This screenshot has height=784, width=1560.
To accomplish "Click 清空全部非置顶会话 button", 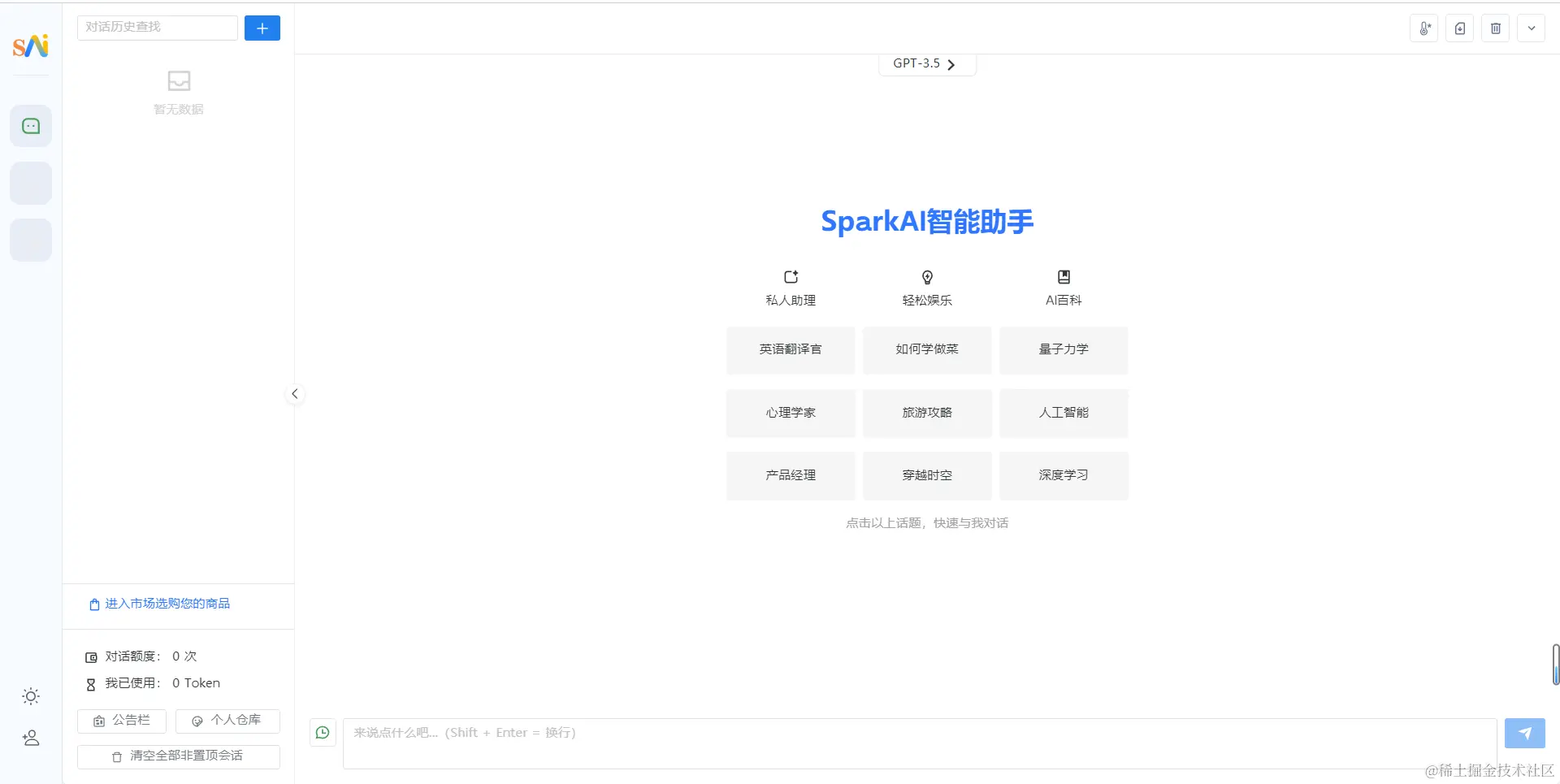I will [179, 756].
